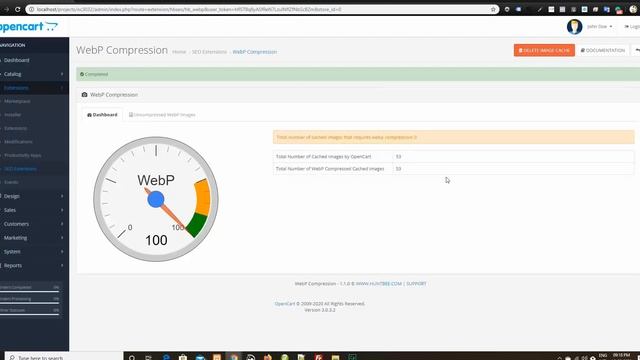Click the OpenCart footer link
The image size is (640, 360).
tap(284, 304)
